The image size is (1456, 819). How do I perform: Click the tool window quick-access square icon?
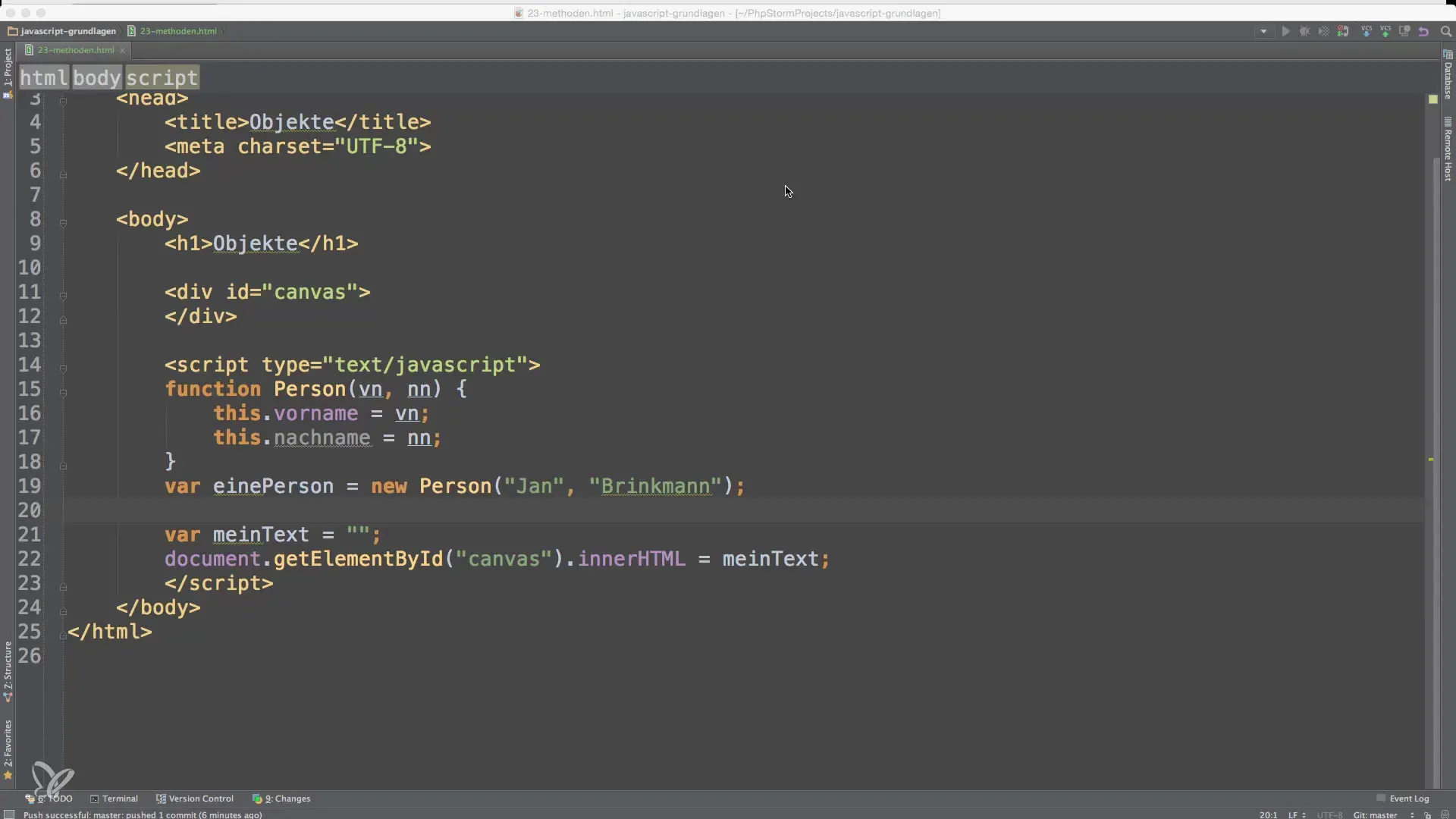tap(9, 814)
